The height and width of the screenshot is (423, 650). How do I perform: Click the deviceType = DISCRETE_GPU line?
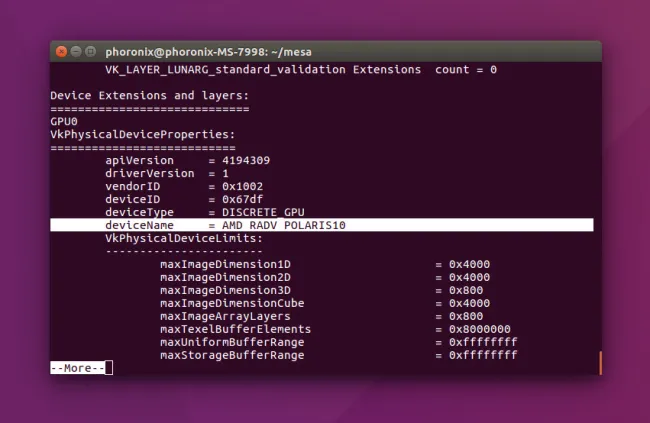tap(205, 212)
